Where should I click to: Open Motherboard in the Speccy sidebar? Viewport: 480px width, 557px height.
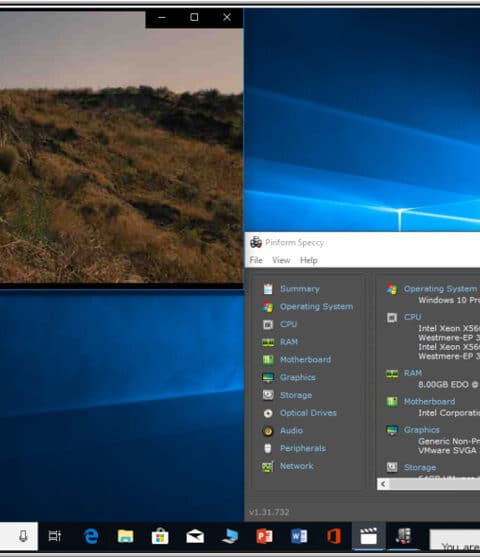[305, 359]
